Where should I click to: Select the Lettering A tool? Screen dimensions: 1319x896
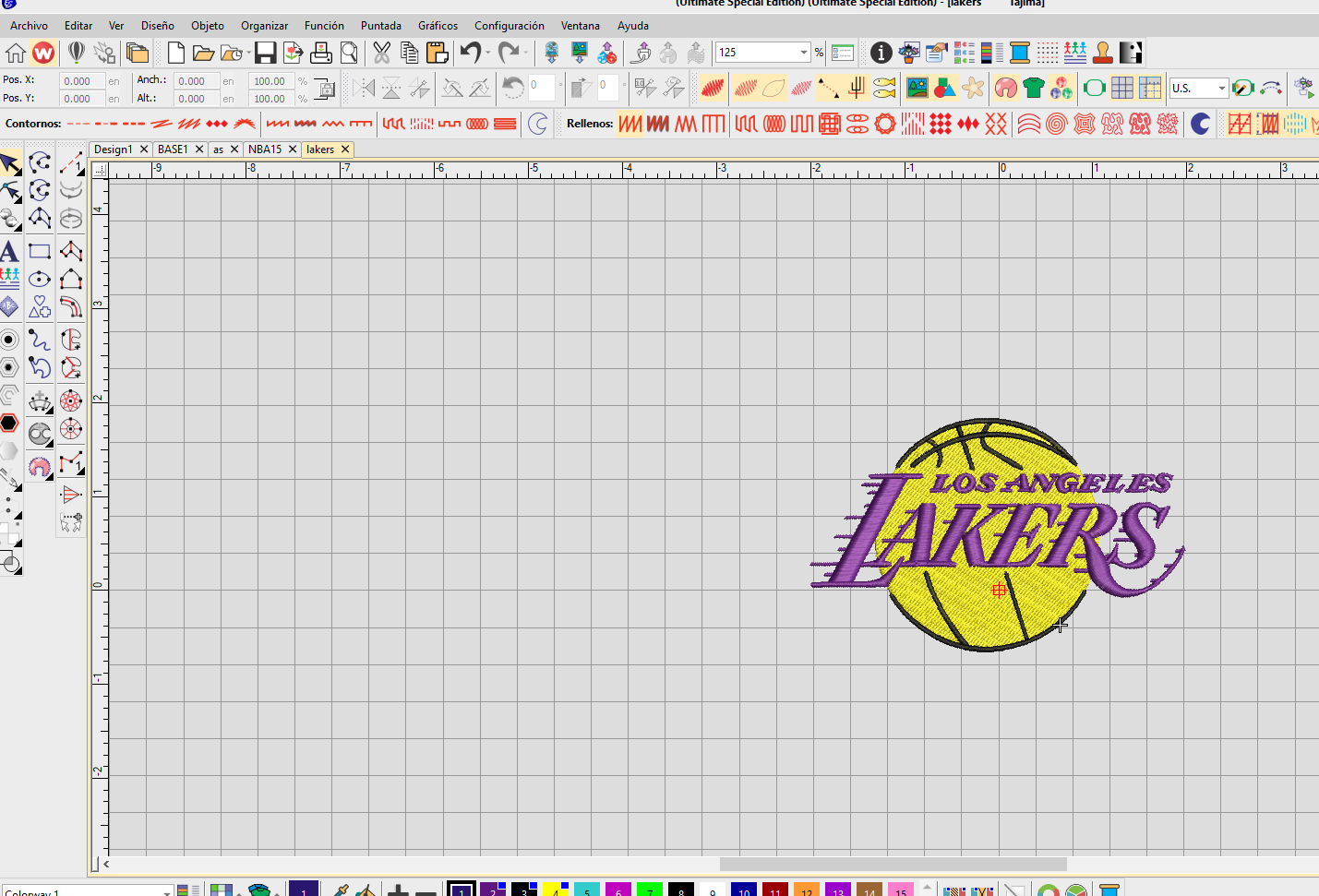[9, 251]
